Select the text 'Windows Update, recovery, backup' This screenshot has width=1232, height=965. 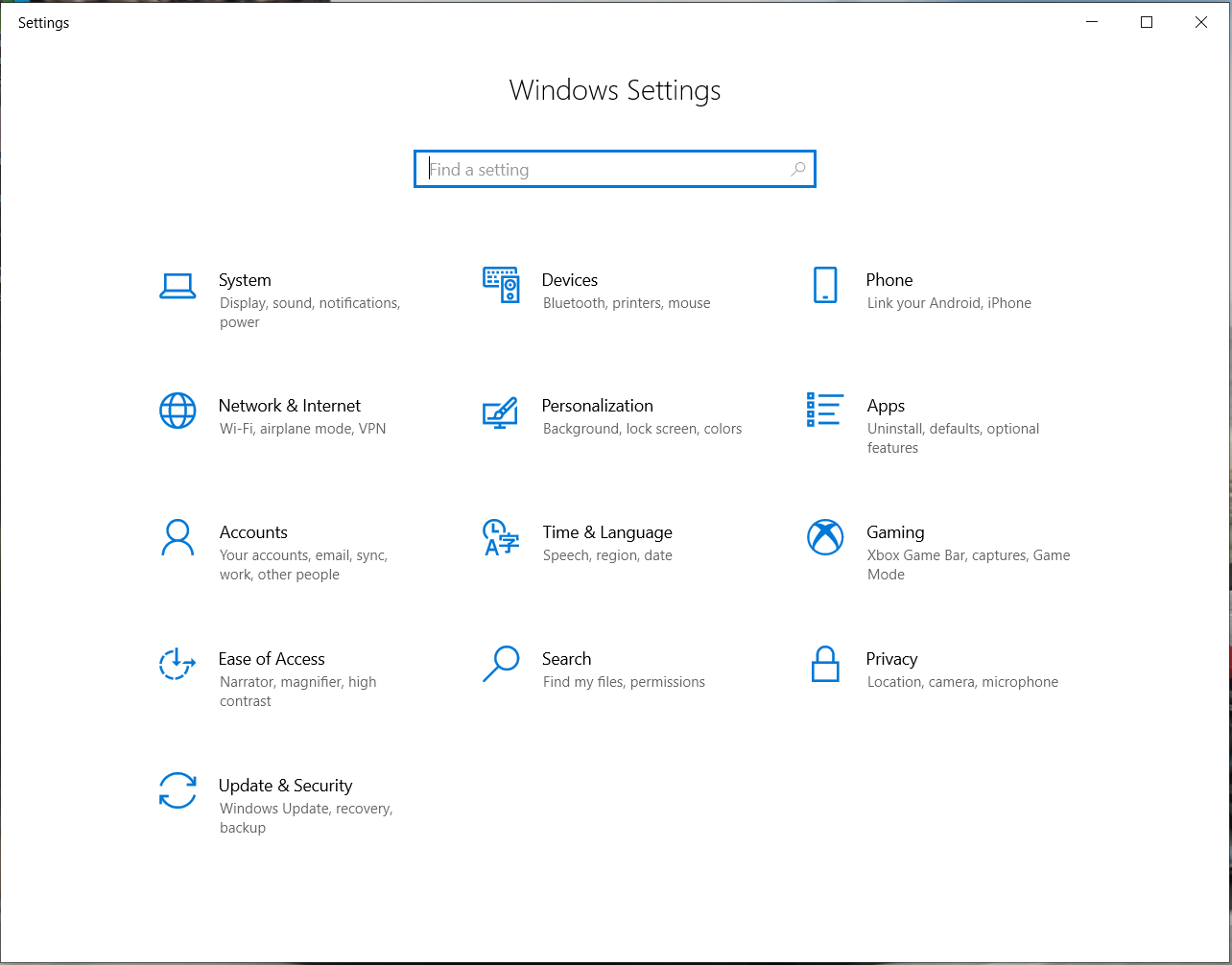coord(306,818)
